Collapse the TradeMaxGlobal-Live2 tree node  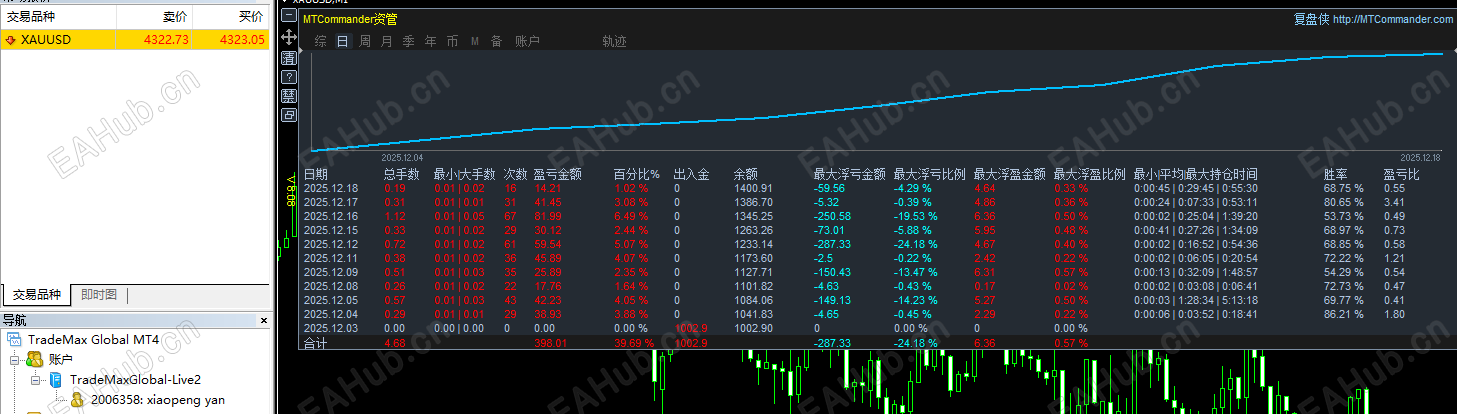coord(36,379)
